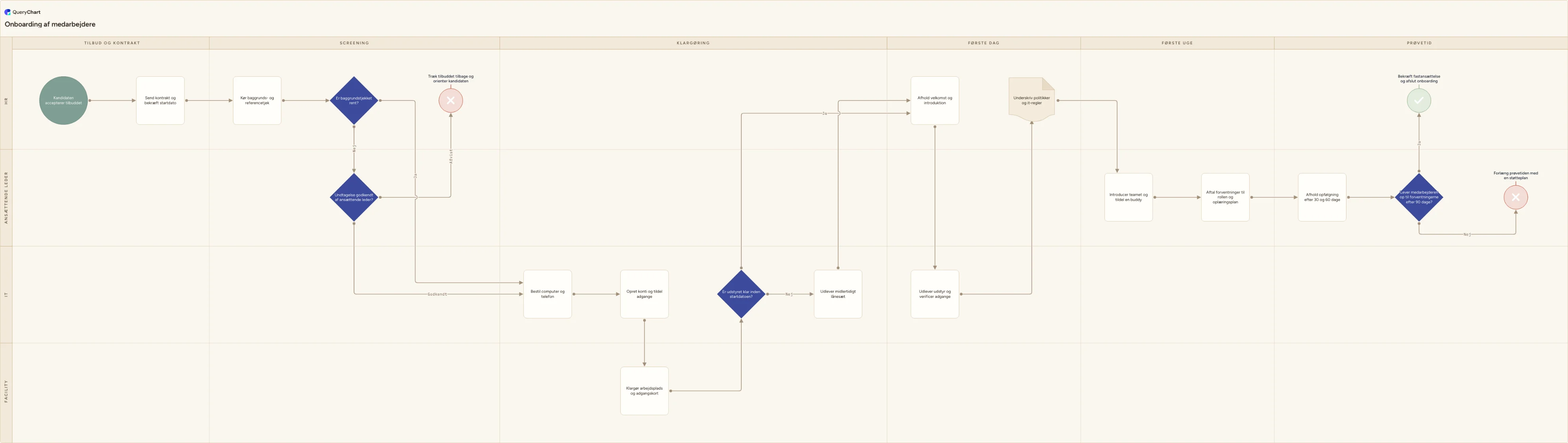Click the 'ANSÆTTENDE LEDER' swimlane label

click(6, 198)
